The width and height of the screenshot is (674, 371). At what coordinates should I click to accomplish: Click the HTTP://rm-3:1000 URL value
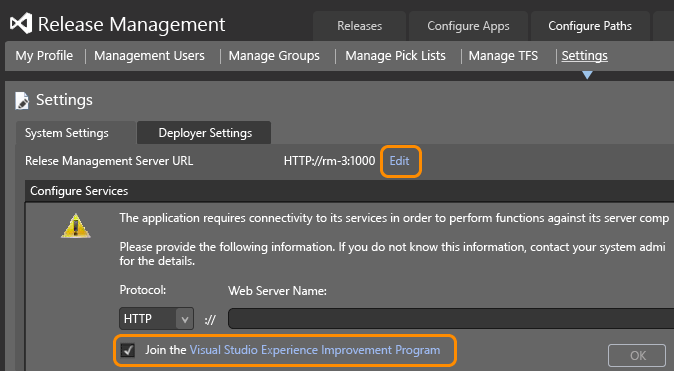(329, 161)
